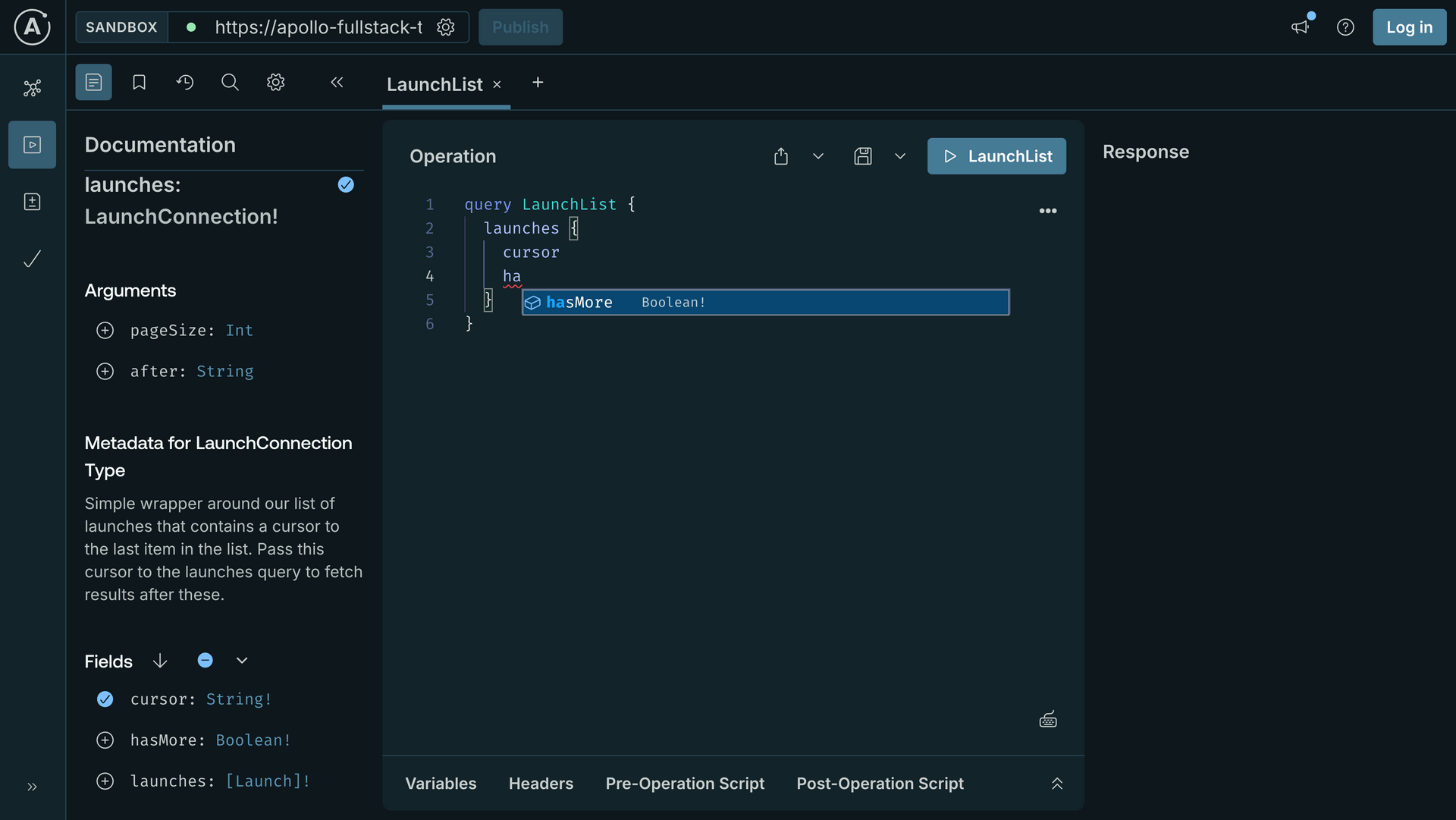Open schema search in the sidebar
Screen dimensions: 1456x820
230,82
